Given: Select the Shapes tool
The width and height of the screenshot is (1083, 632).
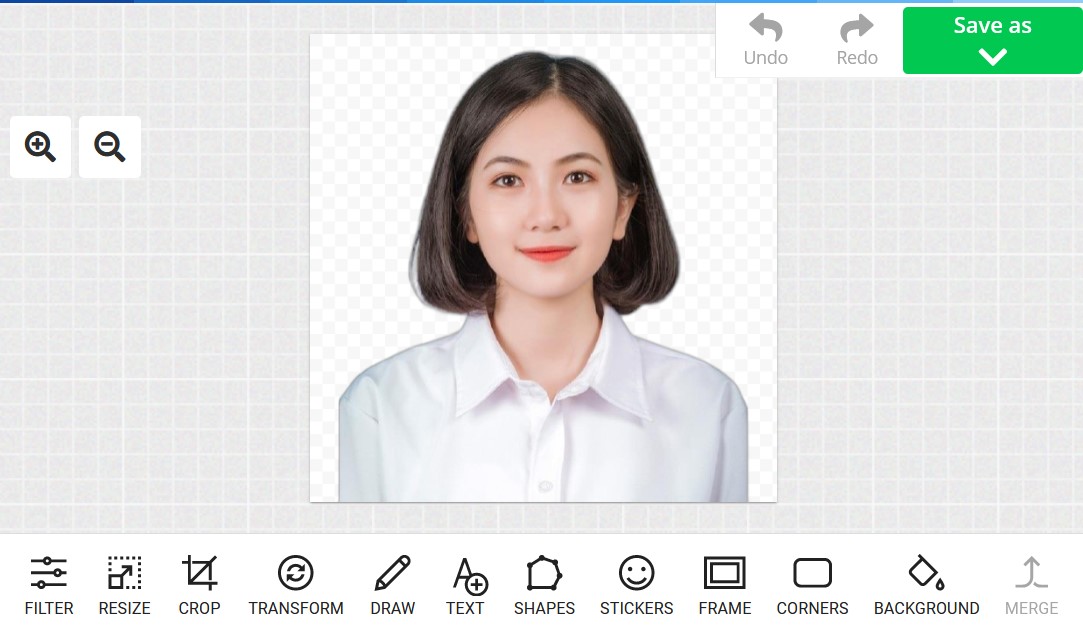Looking at the screenshot, I should click(544, 583).
